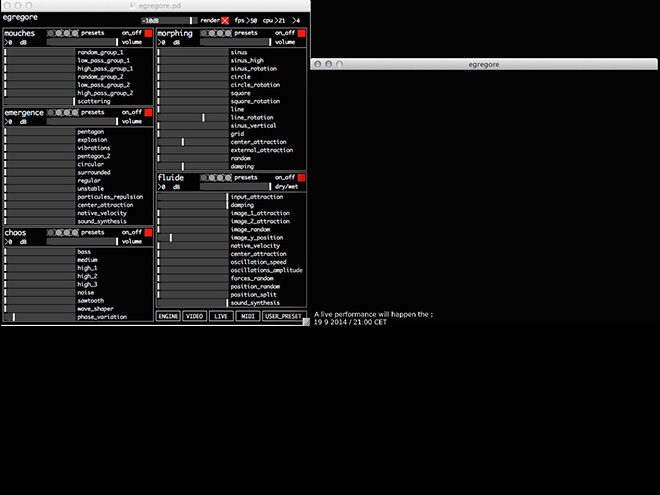Select first preset radio in fluide
660x495 pixels.
pyautogui.click(x=204, y=178)
